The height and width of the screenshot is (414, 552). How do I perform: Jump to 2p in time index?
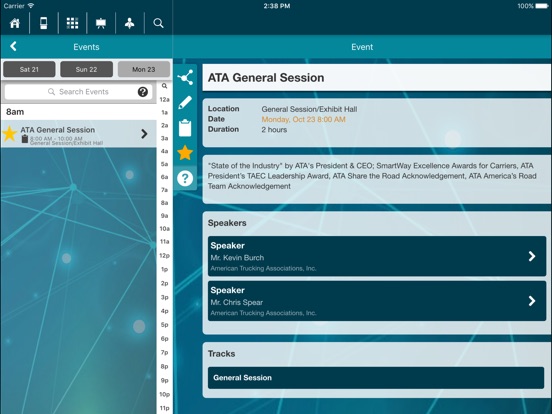tap(164, 283)
